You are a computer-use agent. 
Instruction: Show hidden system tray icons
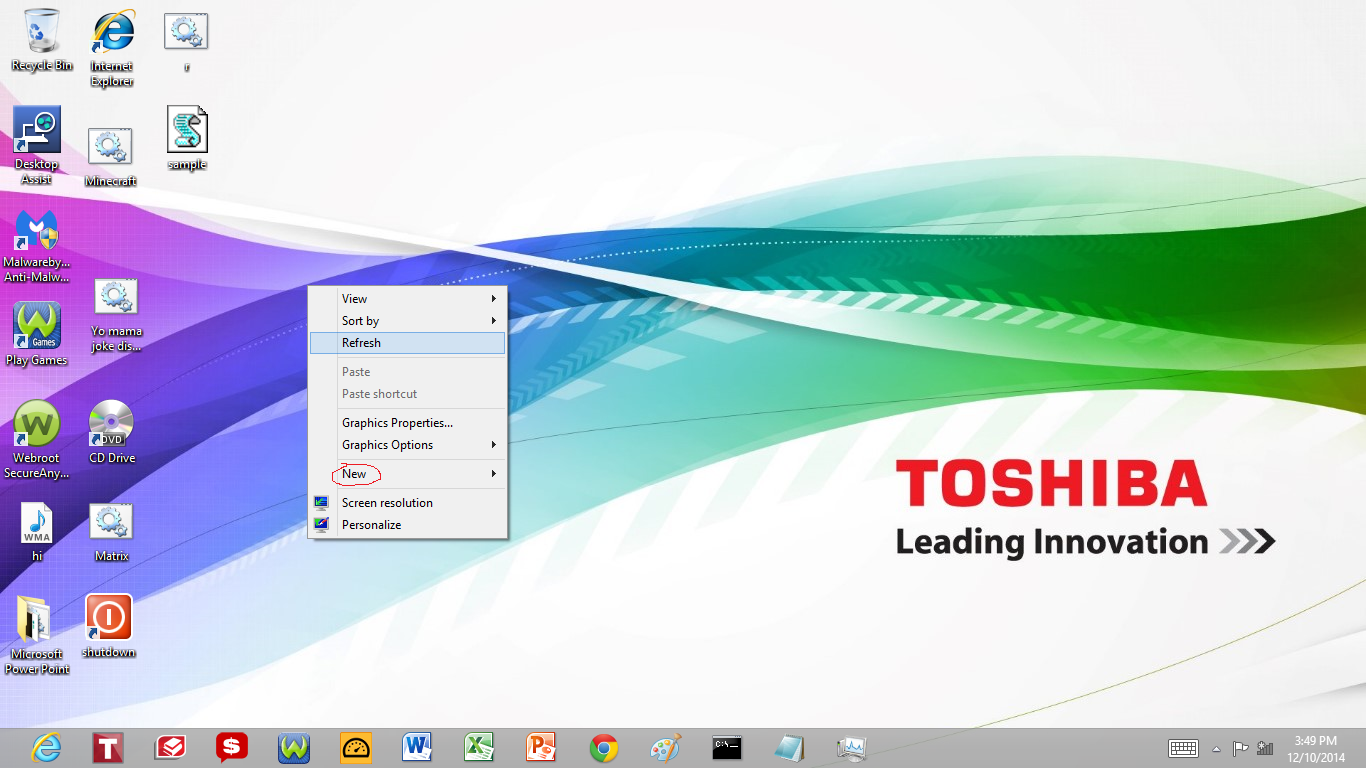(1217, 748)
